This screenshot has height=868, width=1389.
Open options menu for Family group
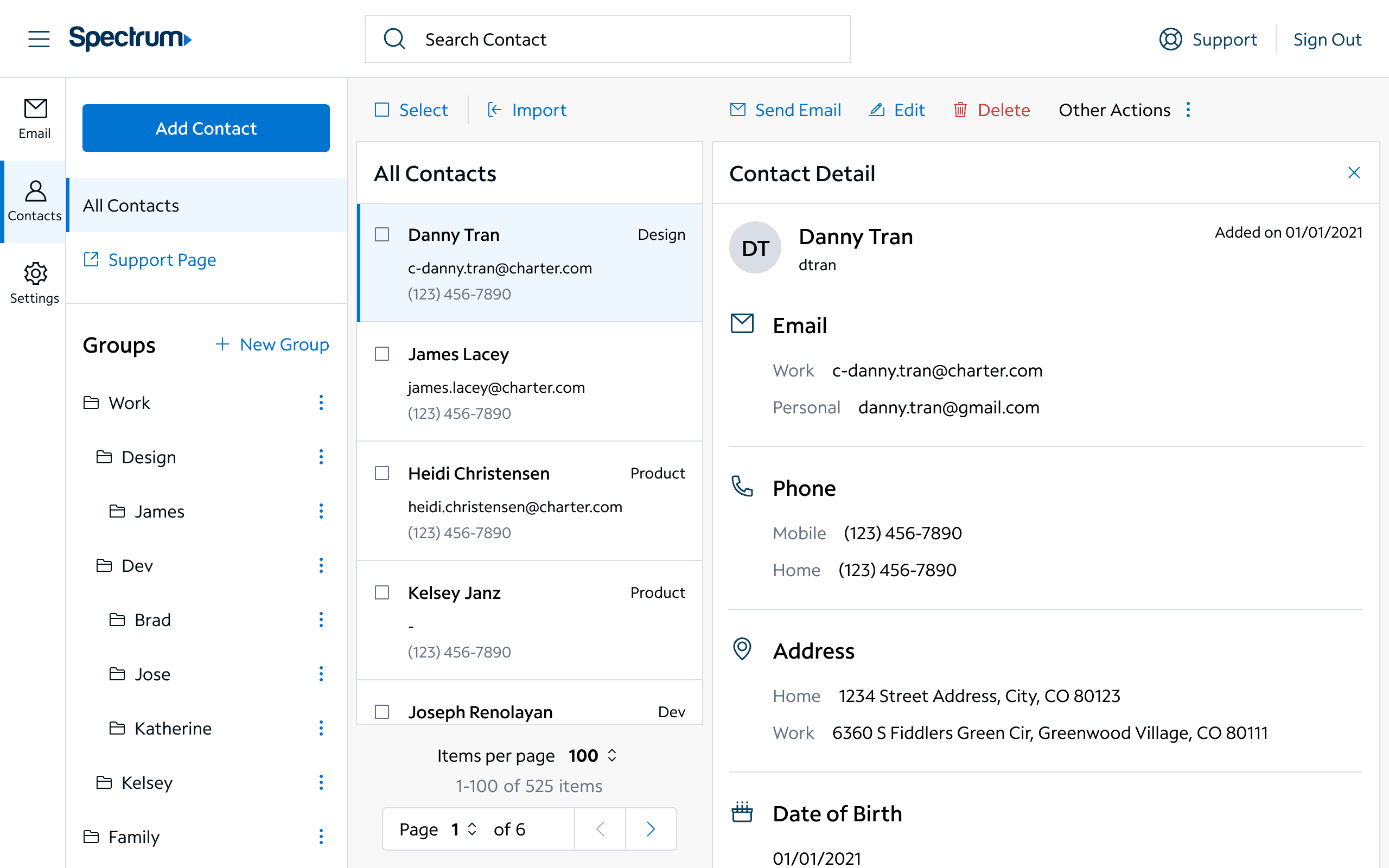(x=321, y=837)
